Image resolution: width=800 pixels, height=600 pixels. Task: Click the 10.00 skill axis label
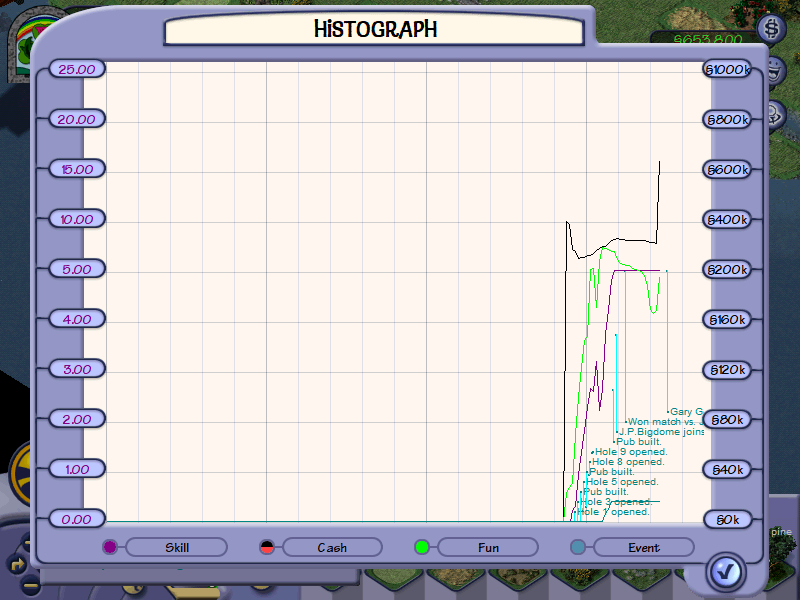[x=77, y=219]
